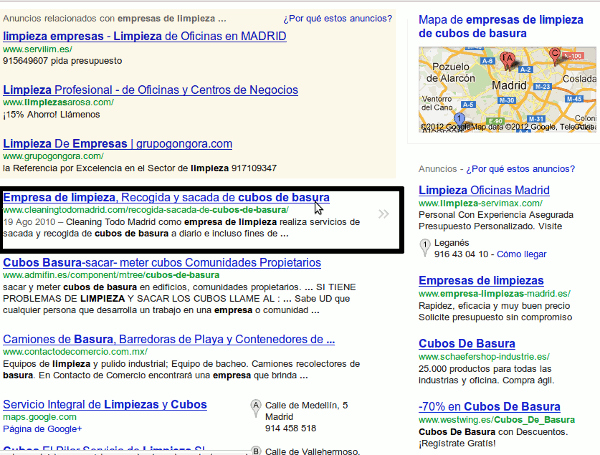Click www.admifin.es green URL

coord(111,275)
